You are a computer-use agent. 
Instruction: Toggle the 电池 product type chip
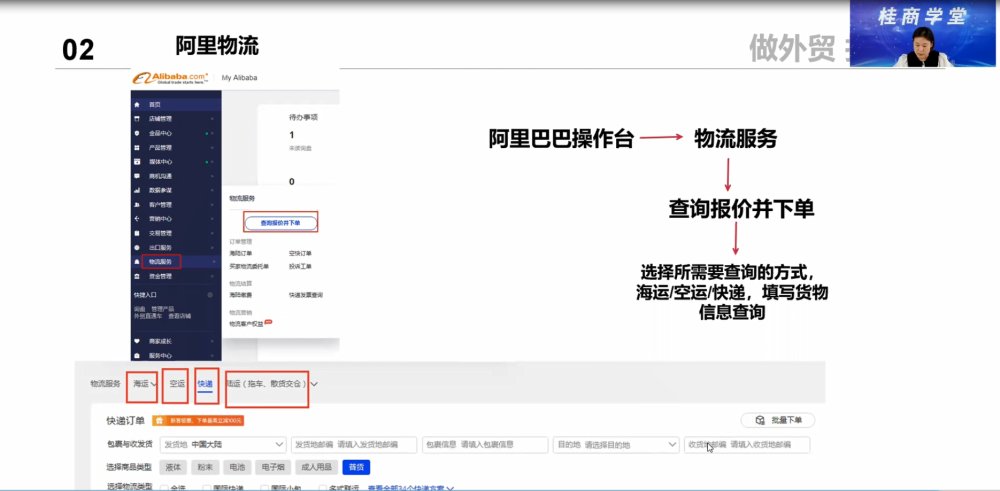[x=237, y=467]
